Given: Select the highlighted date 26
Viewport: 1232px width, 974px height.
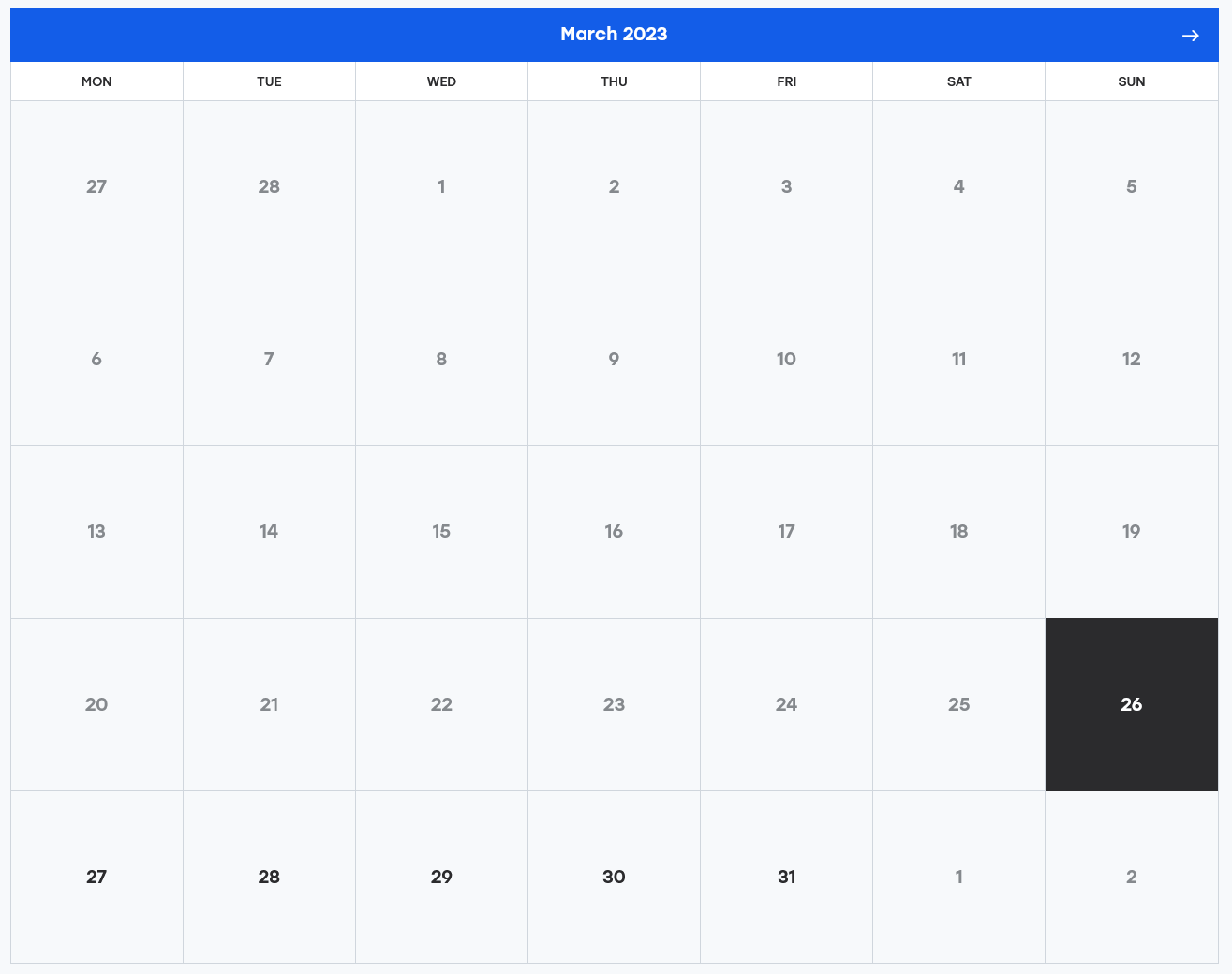Looking at the screenshot, I should [x=1132, y=704].
